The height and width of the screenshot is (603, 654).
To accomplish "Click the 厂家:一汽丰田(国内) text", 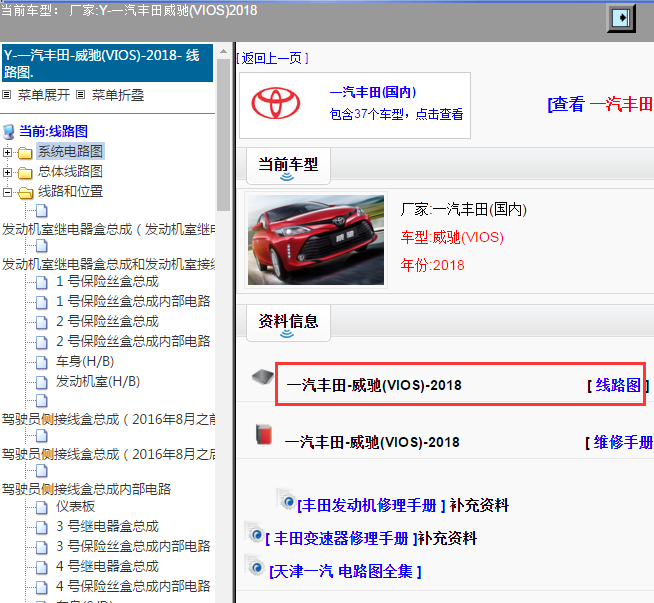I will tap(463, 209).
